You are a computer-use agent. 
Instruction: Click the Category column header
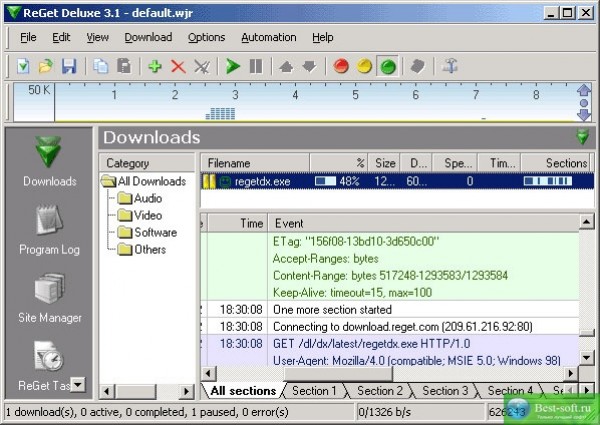click(147, 163)
